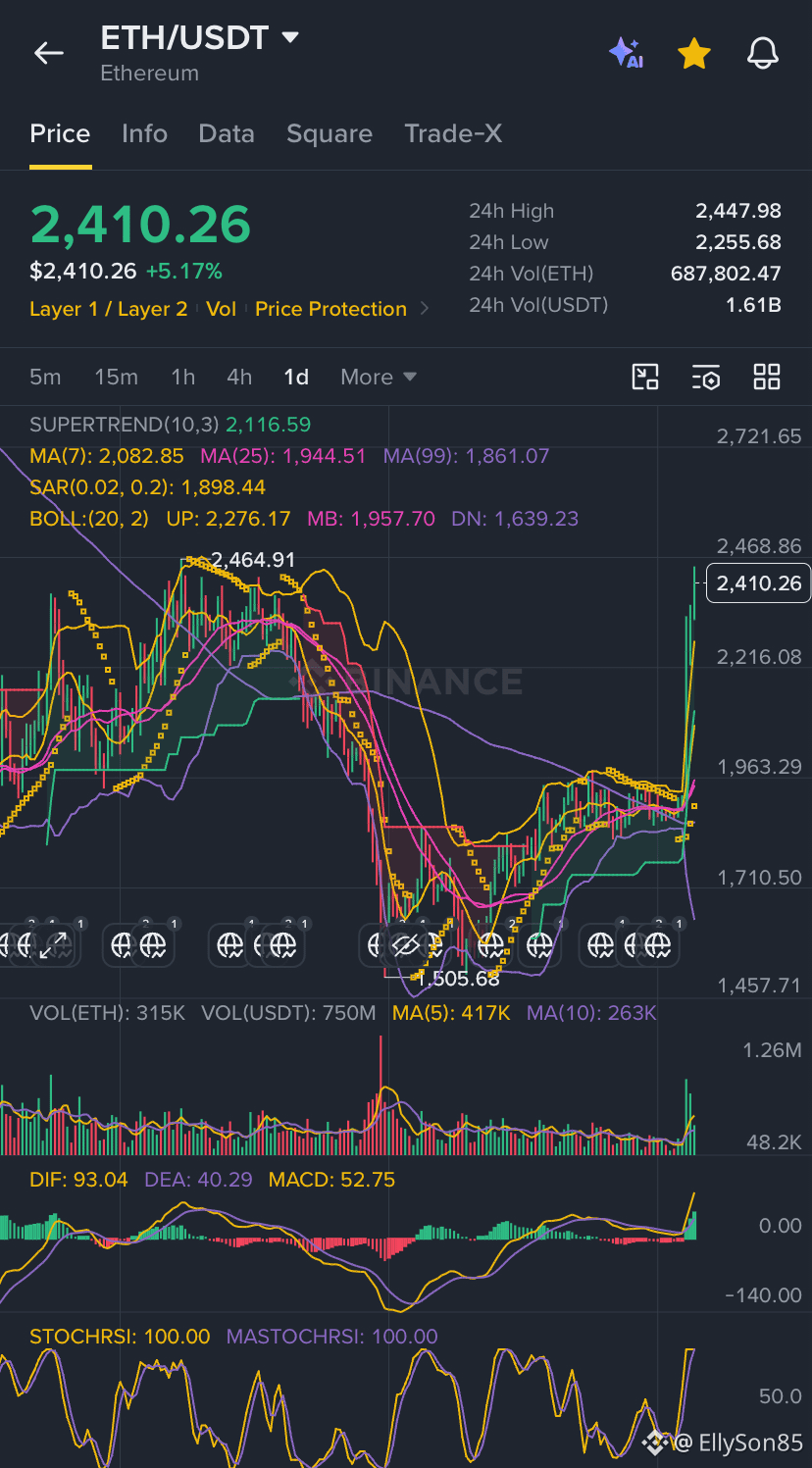
Task: Open the More intervals dropdown
Action: [379, 377]
